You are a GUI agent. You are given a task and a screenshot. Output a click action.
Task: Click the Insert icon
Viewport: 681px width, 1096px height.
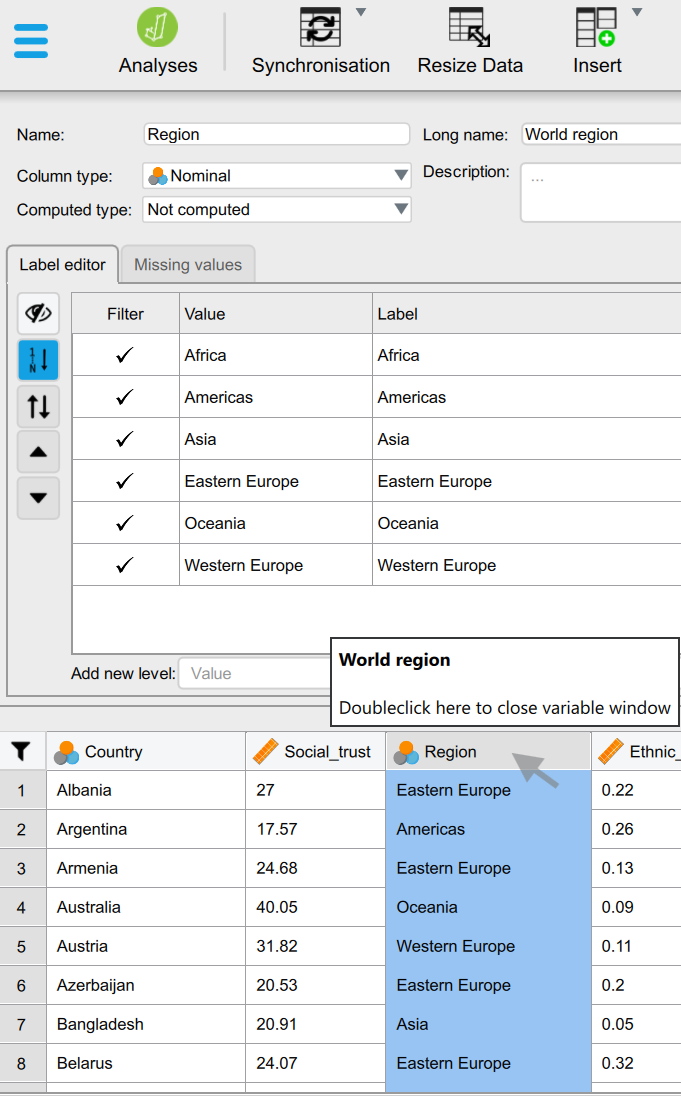(596, 28)
